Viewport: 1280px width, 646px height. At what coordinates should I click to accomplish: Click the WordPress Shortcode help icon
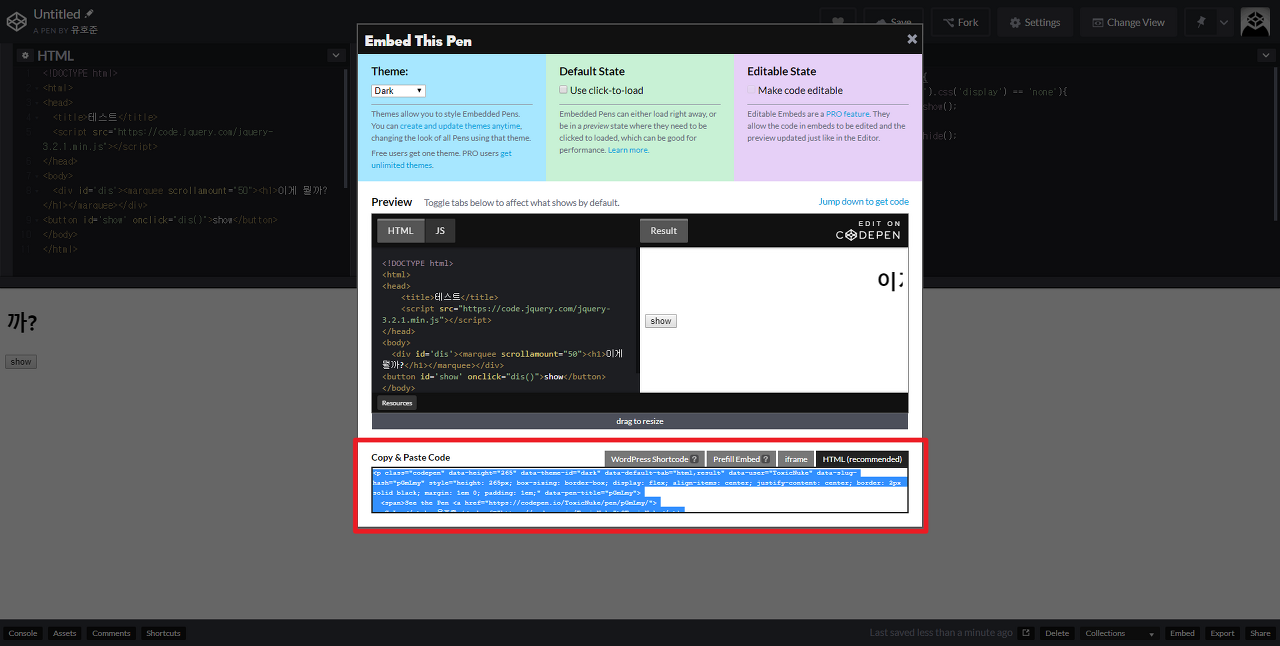point(694,460)
